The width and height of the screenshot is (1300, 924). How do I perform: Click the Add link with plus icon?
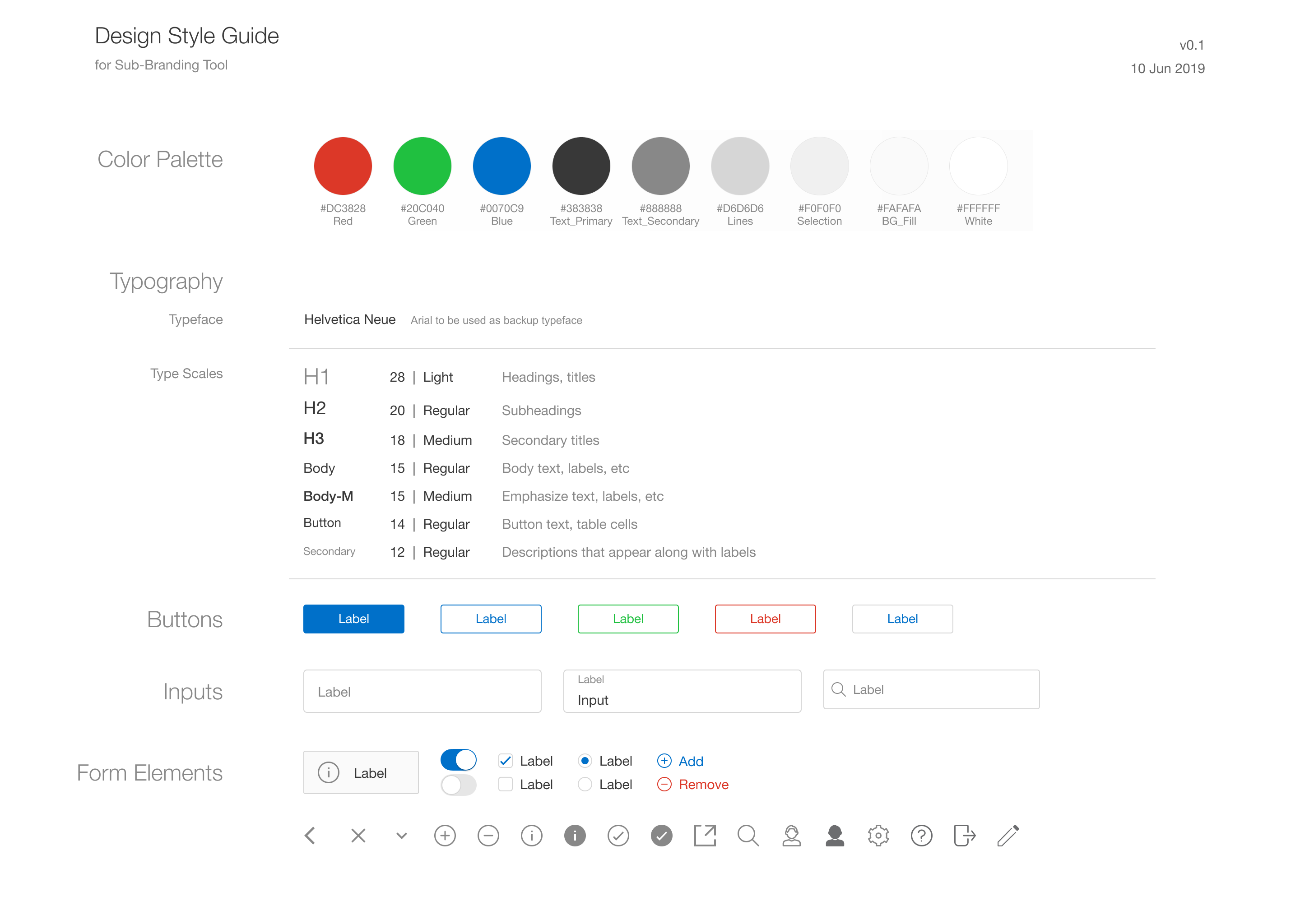click(681, 761)
